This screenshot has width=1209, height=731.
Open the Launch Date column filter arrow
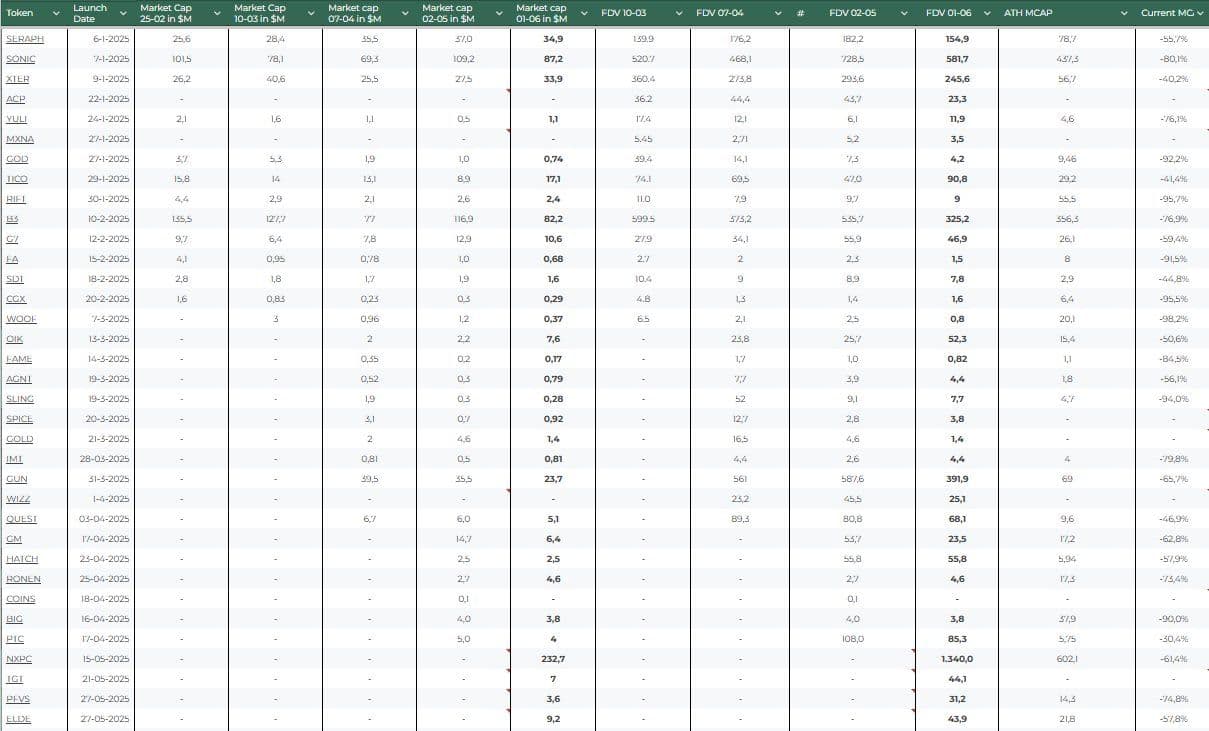[x=123, y=13]
